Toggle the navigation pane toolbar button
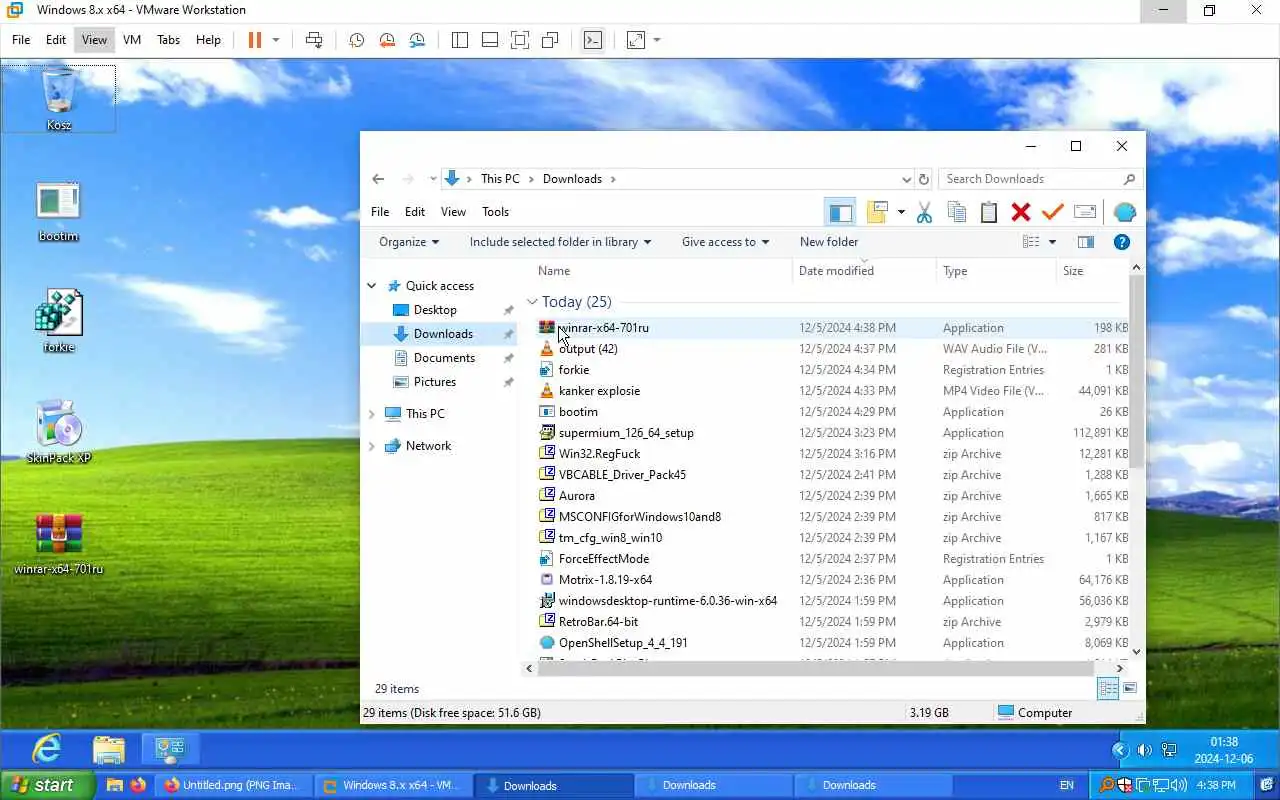Viewport: 1280px width, 800px height. pyautogui.click(x=841, y=212)
